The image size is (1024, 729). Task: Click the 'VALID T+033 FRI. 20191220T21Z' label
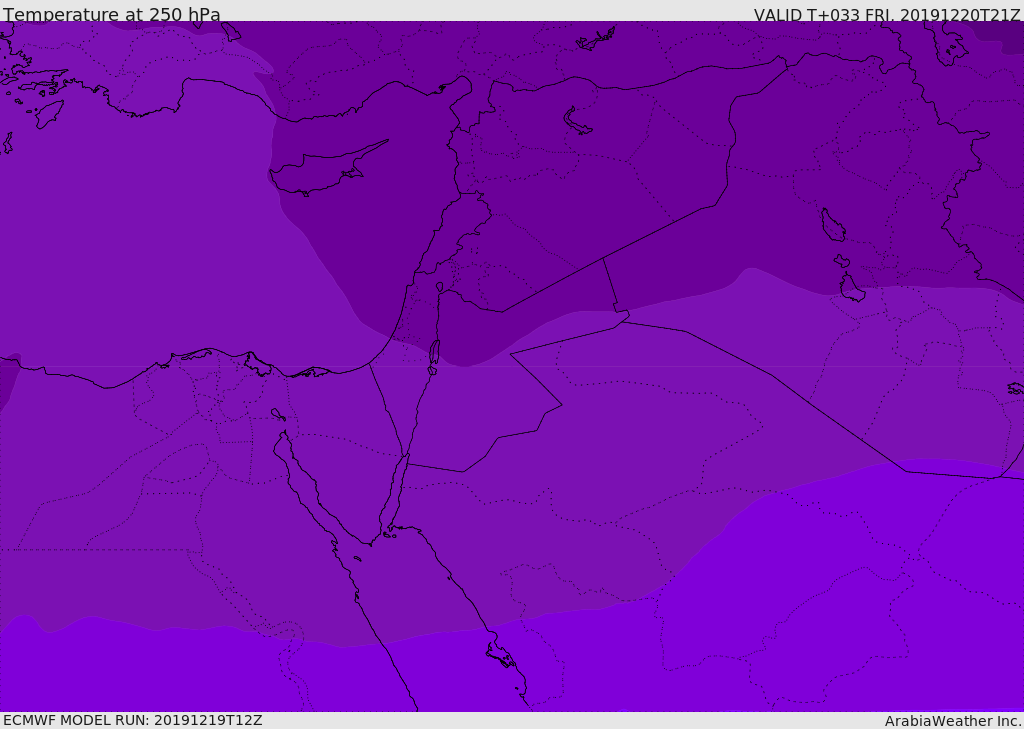coord(888,15)
